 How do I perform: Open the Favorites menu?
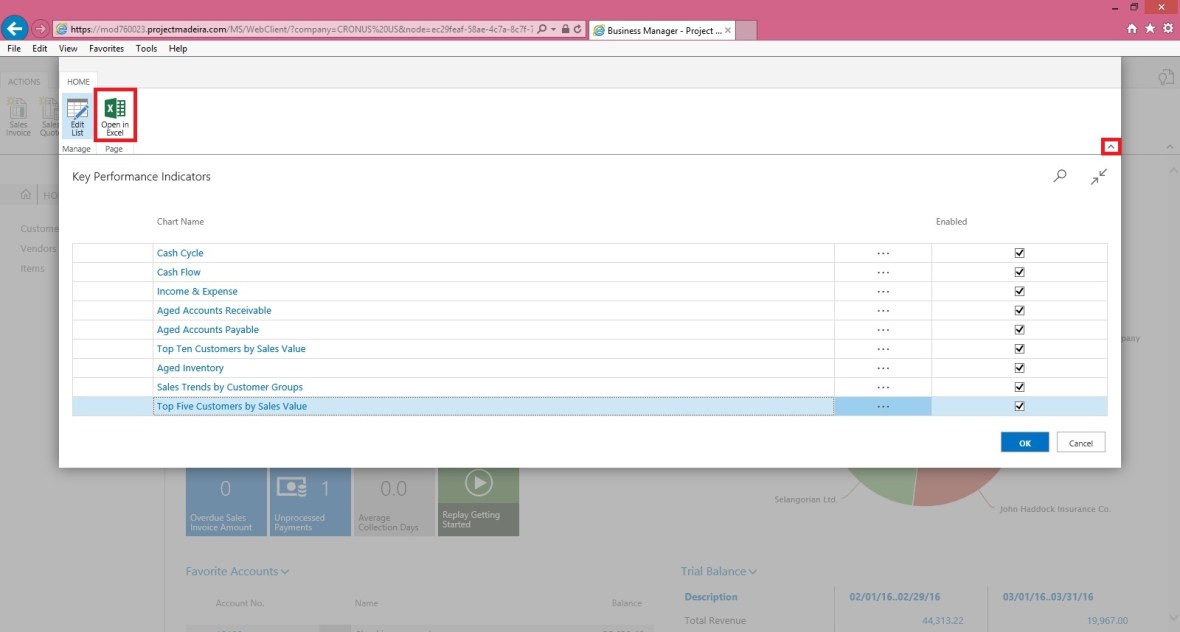tap(106, 48)
